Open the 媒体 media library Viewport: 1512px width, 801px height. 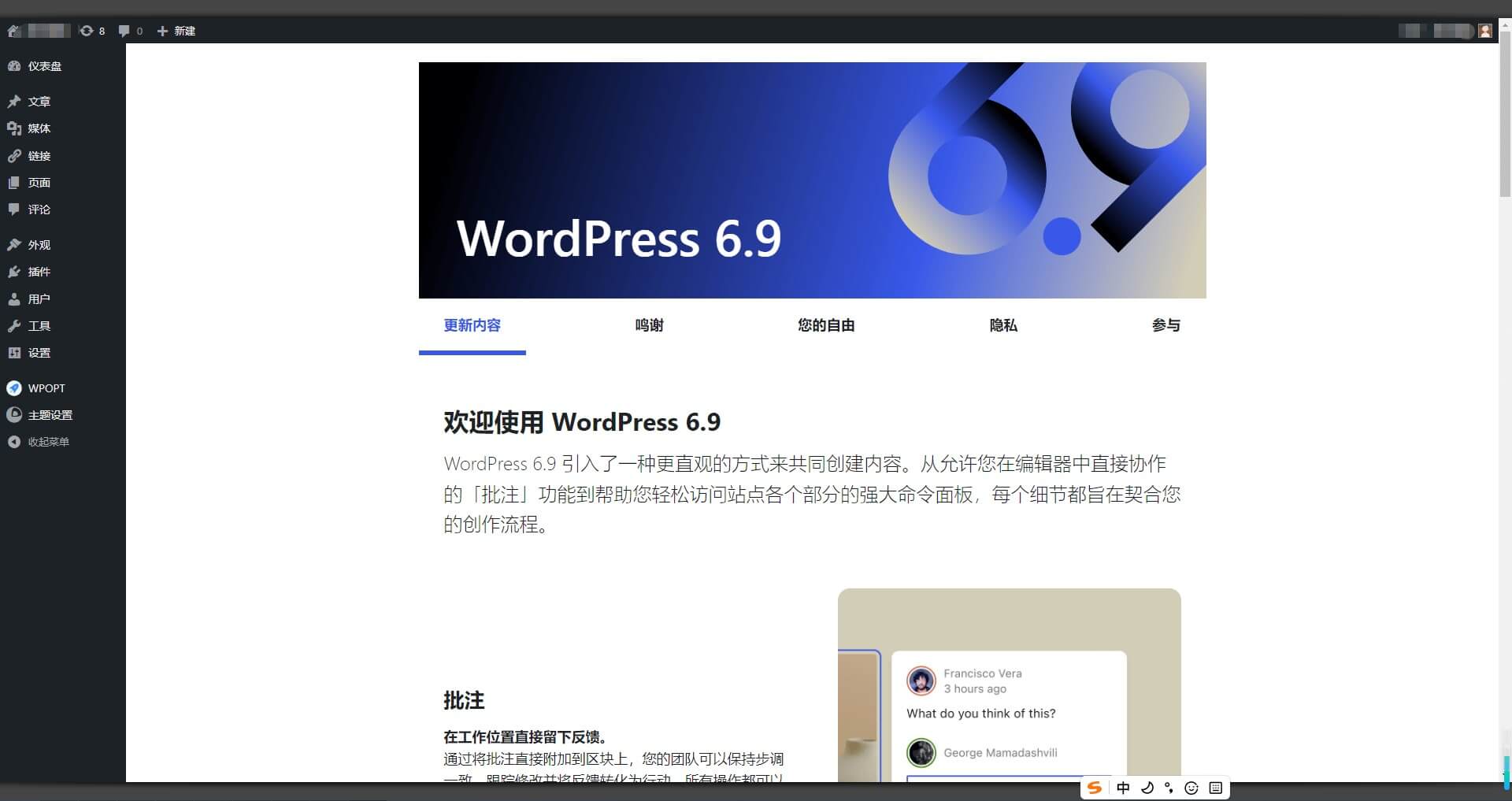(39, 128)
